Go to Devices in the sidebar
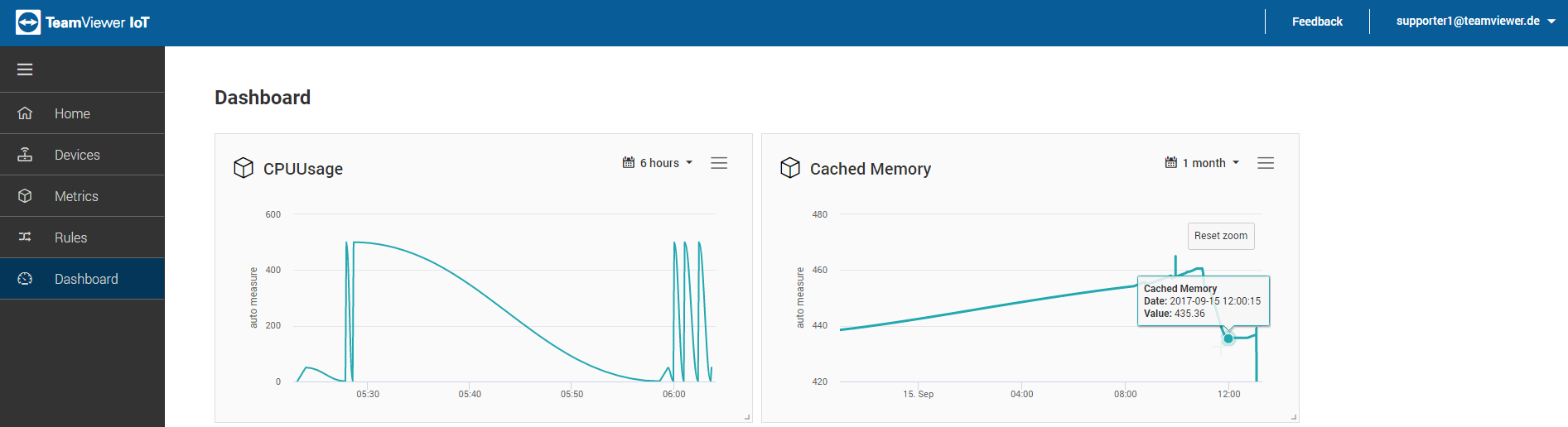The width and height of the screenshot is (1568, 427). pyautogui.click(x=77, y=155)
